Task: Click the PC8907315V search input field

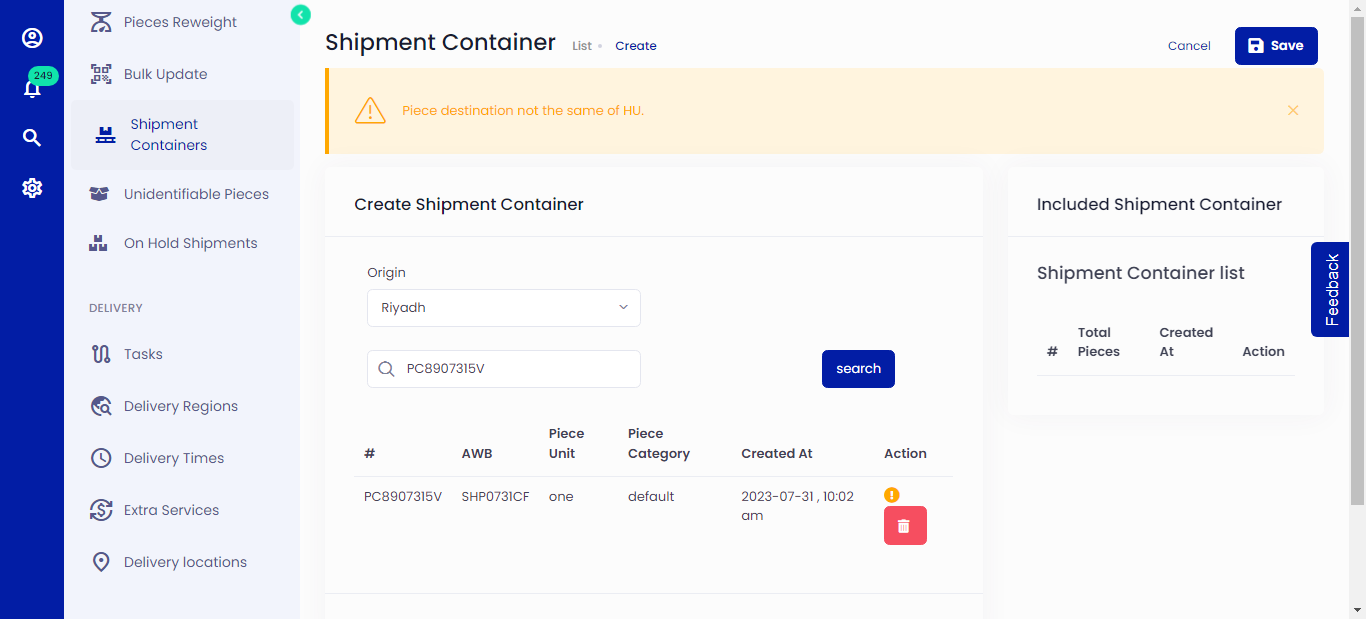Action: (x=503, y=368)
